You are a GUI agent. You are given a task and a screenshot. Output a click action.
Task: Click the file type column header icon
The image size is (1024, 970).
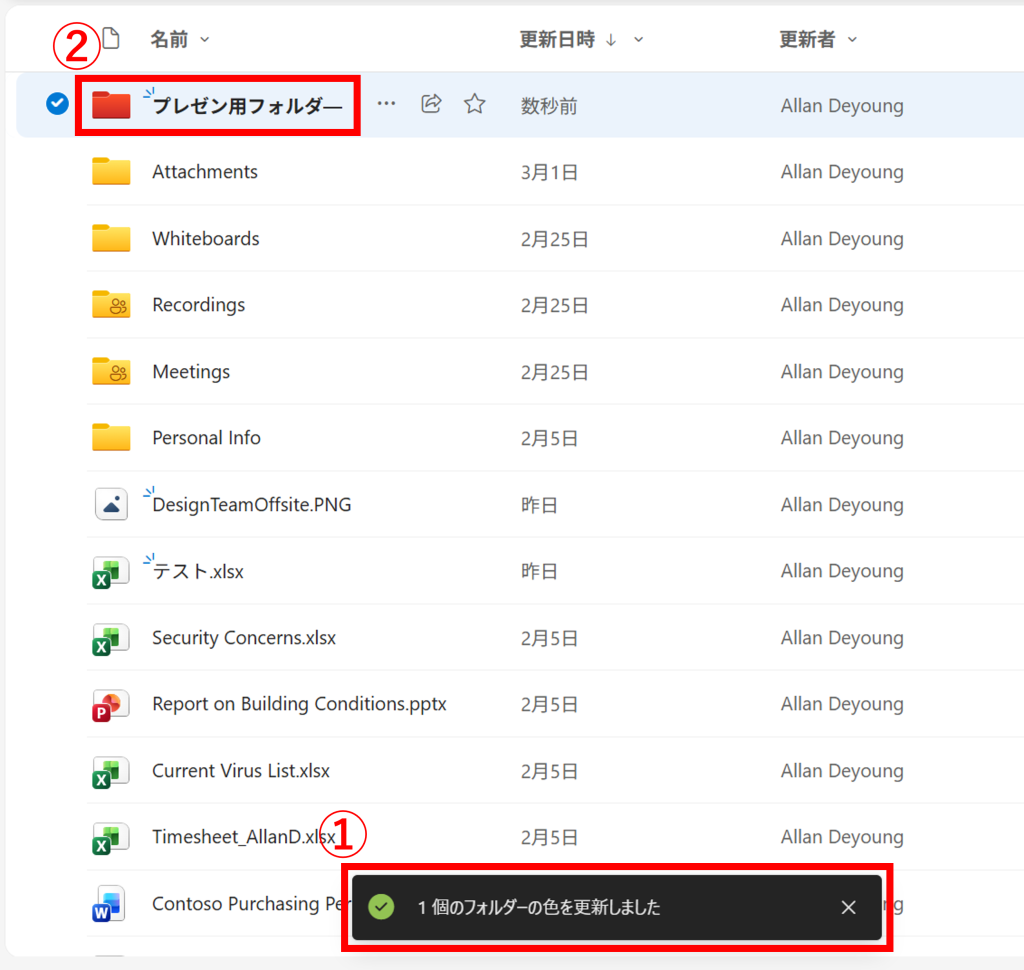(110, 39)
